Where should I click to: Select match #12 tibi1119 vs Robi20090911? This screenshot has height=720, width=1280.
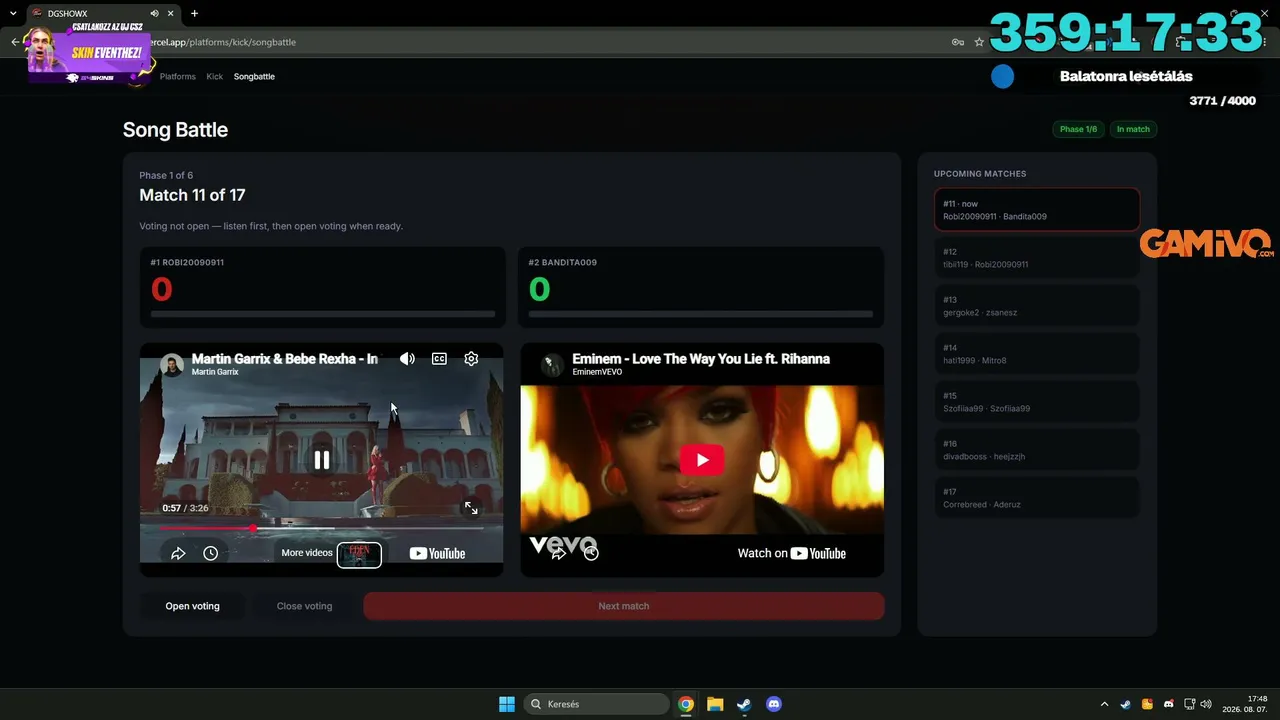click(x=1036, y=258)
